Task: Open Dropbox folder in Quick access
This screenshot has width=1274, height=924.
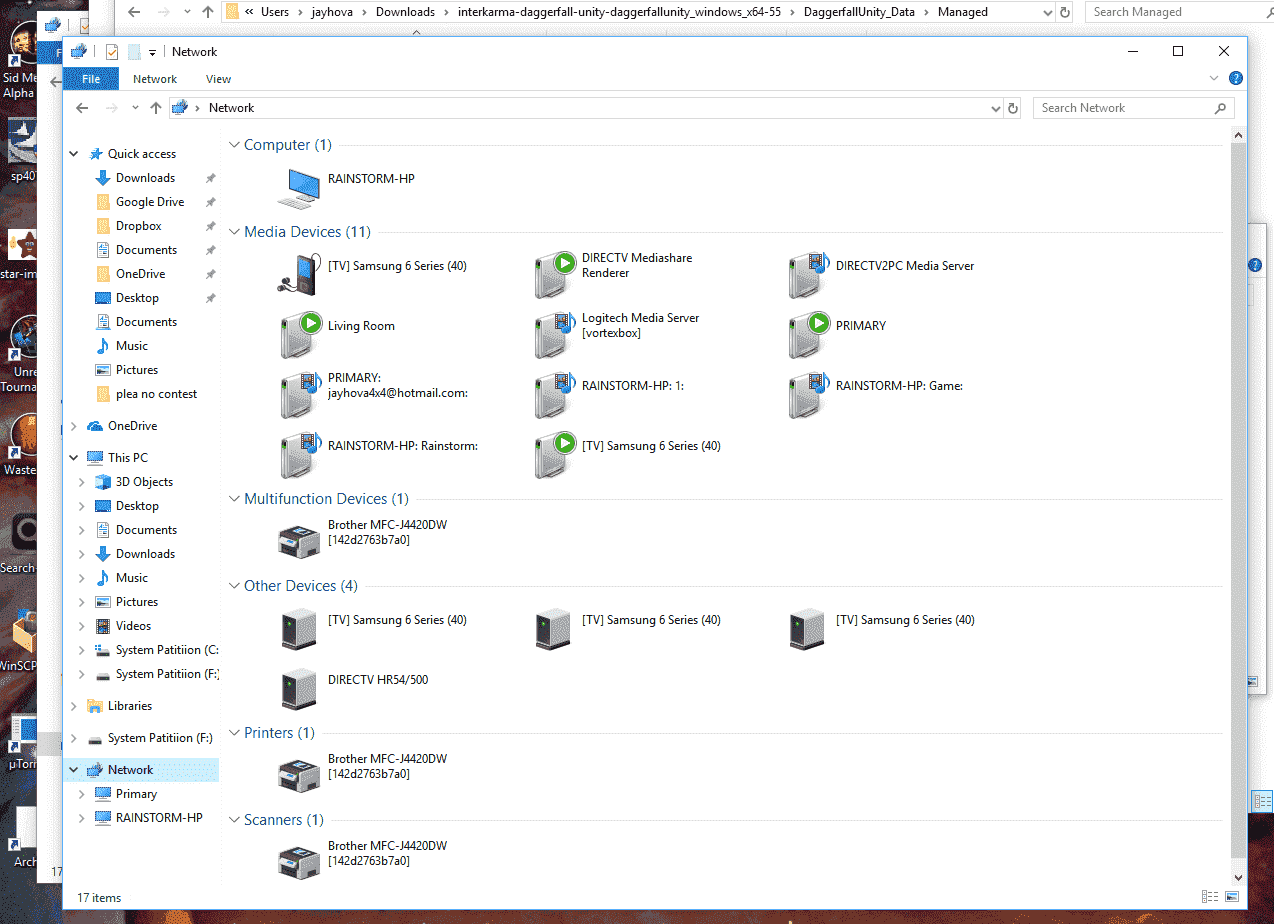Action: tap(138, 226)
